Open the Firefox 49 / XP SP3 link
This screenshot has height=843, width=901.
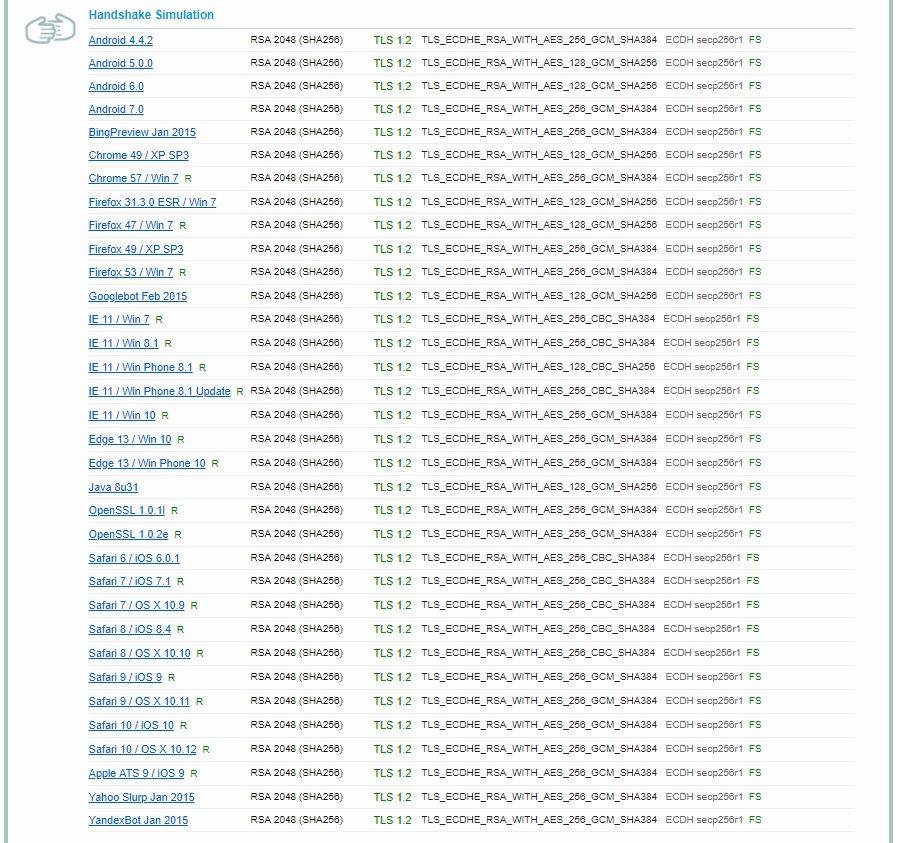click(x=136, y=249)
